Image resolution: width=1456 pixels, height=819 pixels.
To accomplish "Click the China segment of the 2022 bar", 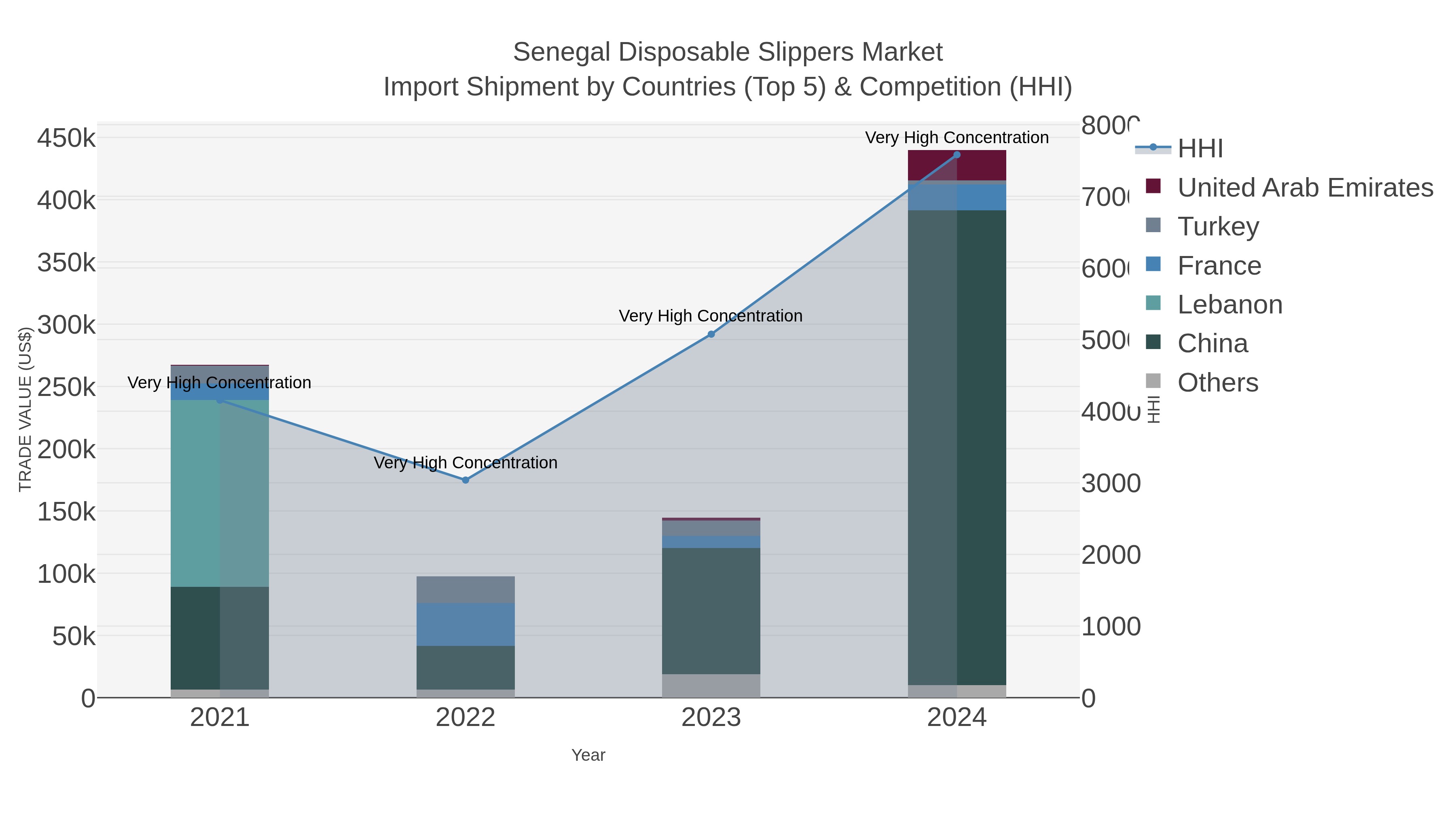I will pos(466,667).
